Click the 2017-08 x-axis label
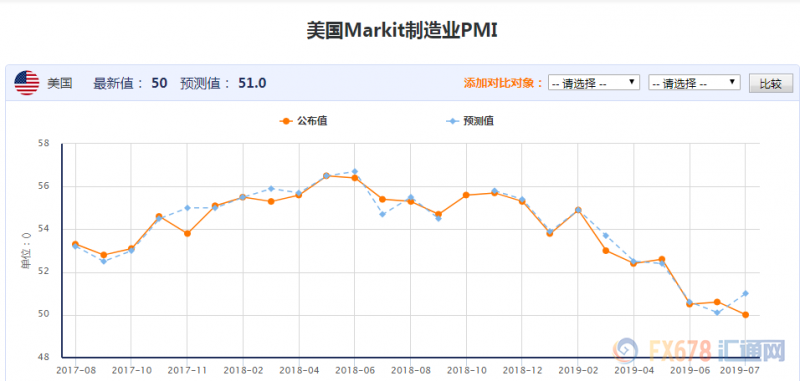 [x=76, y=369]
